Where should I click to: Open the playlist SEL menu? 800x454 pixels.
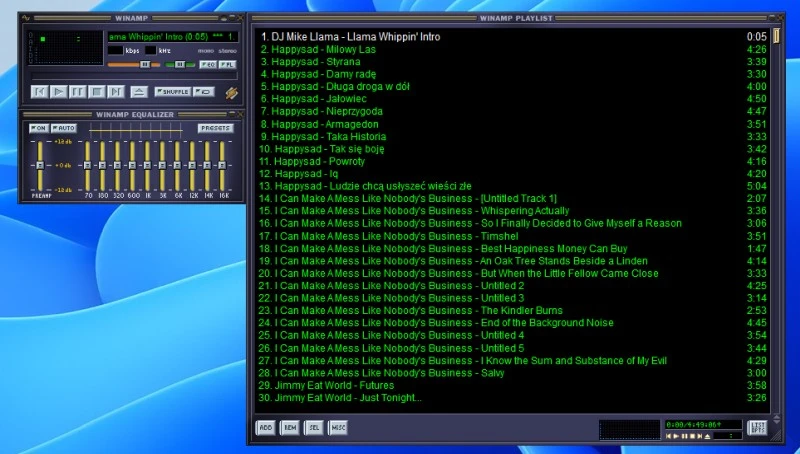[x=314, y=427]
